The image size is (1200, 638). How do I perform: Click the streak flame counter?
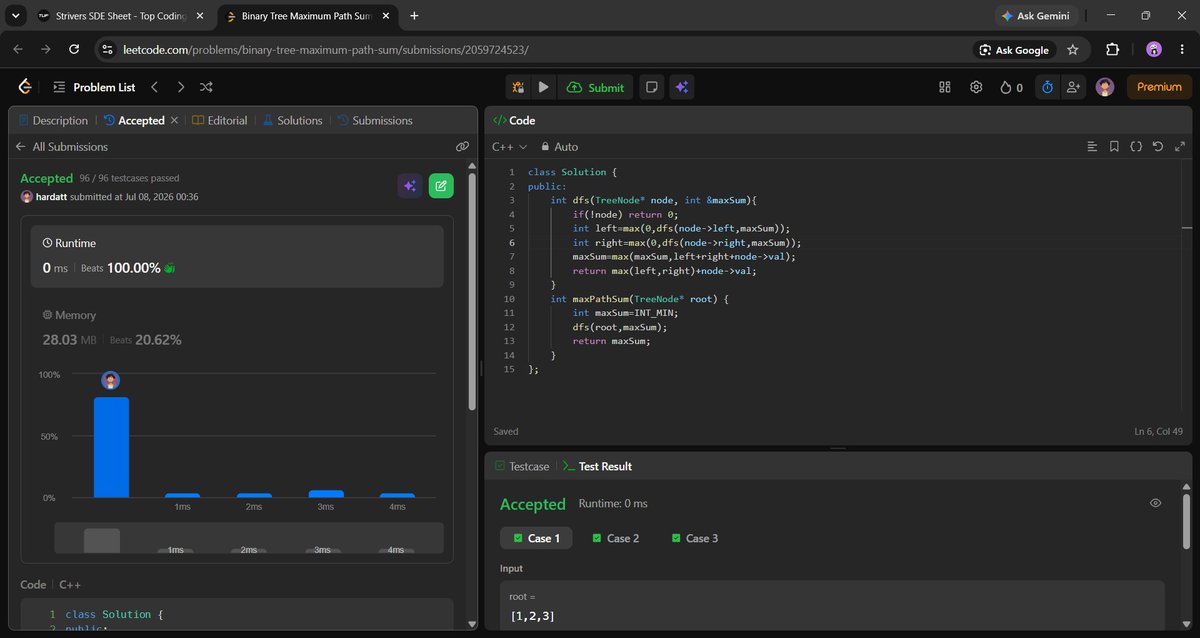(x=1011, y=87)
